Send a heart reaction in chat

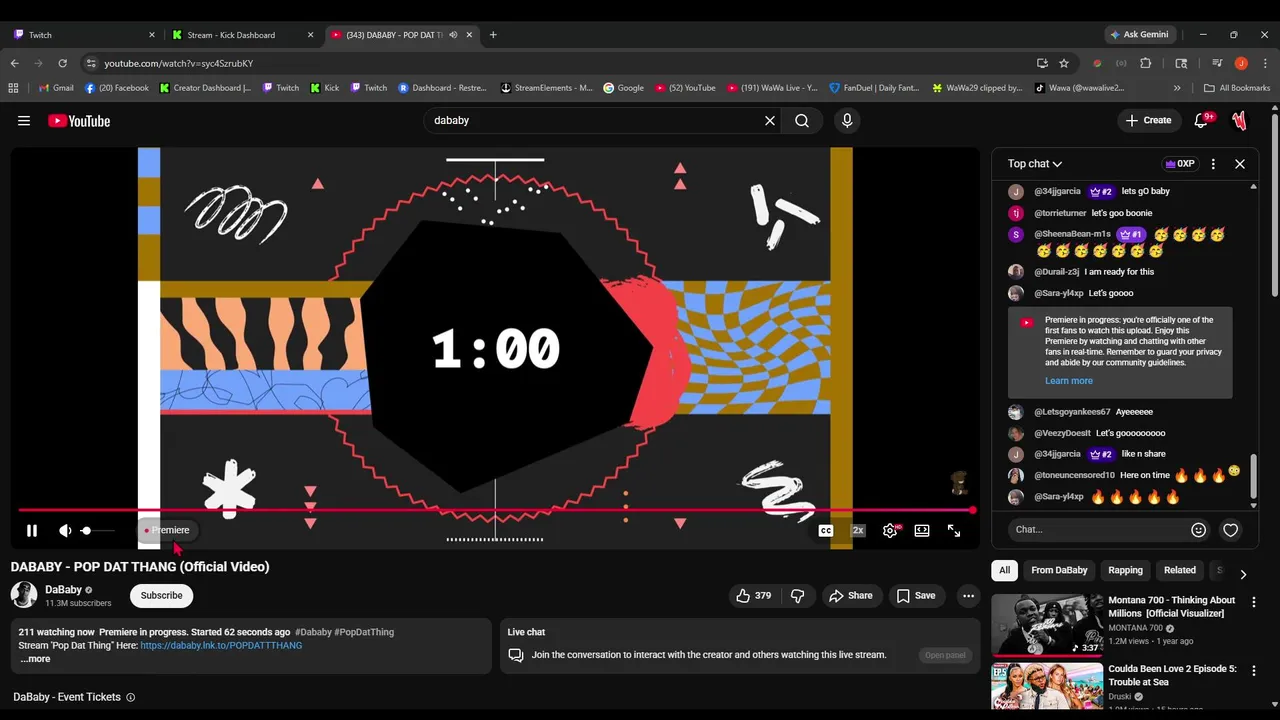pyautogui.click(x=1231, y=530)
